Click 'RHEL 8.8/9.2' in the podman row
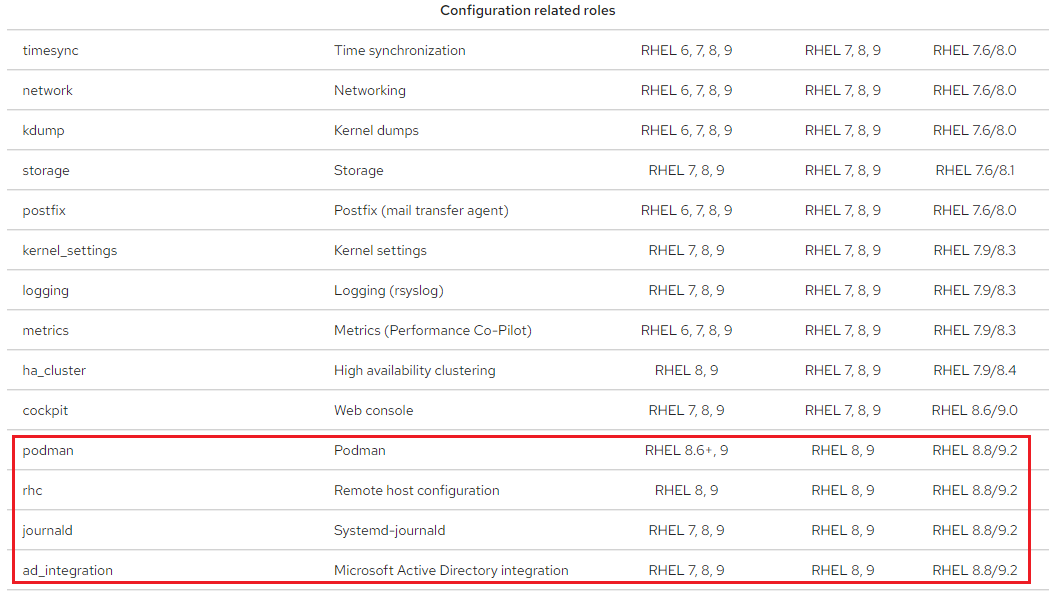 (975, 450)
